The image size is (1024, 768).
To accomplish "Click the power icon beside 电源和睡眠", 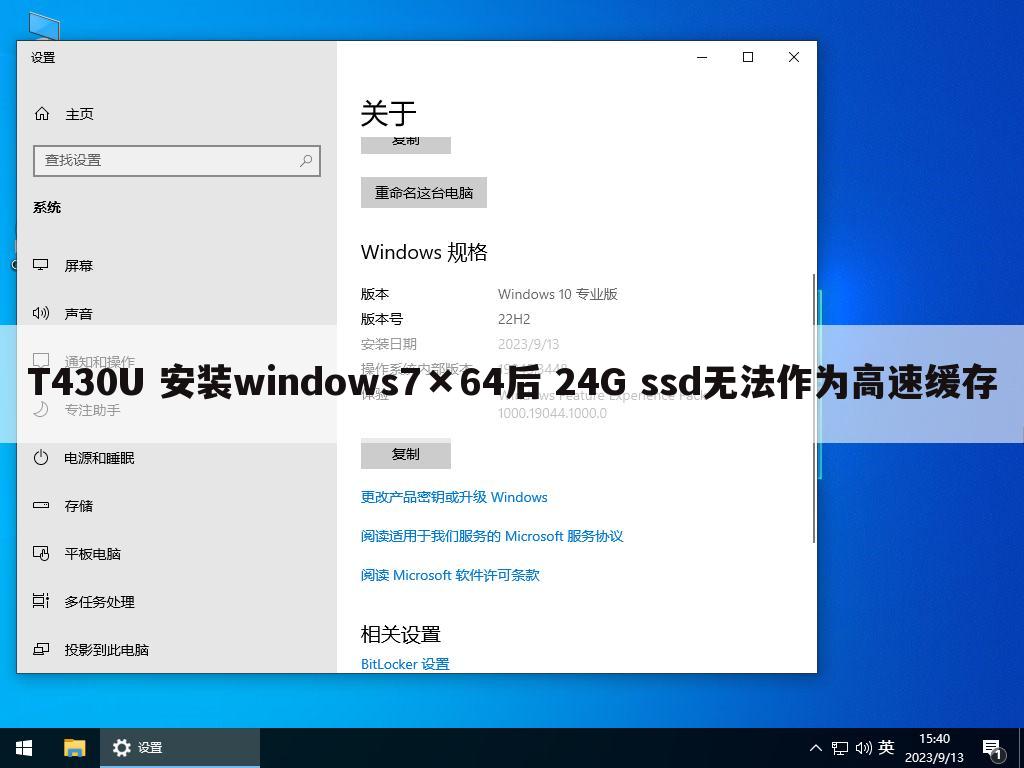I will [40, 458].
